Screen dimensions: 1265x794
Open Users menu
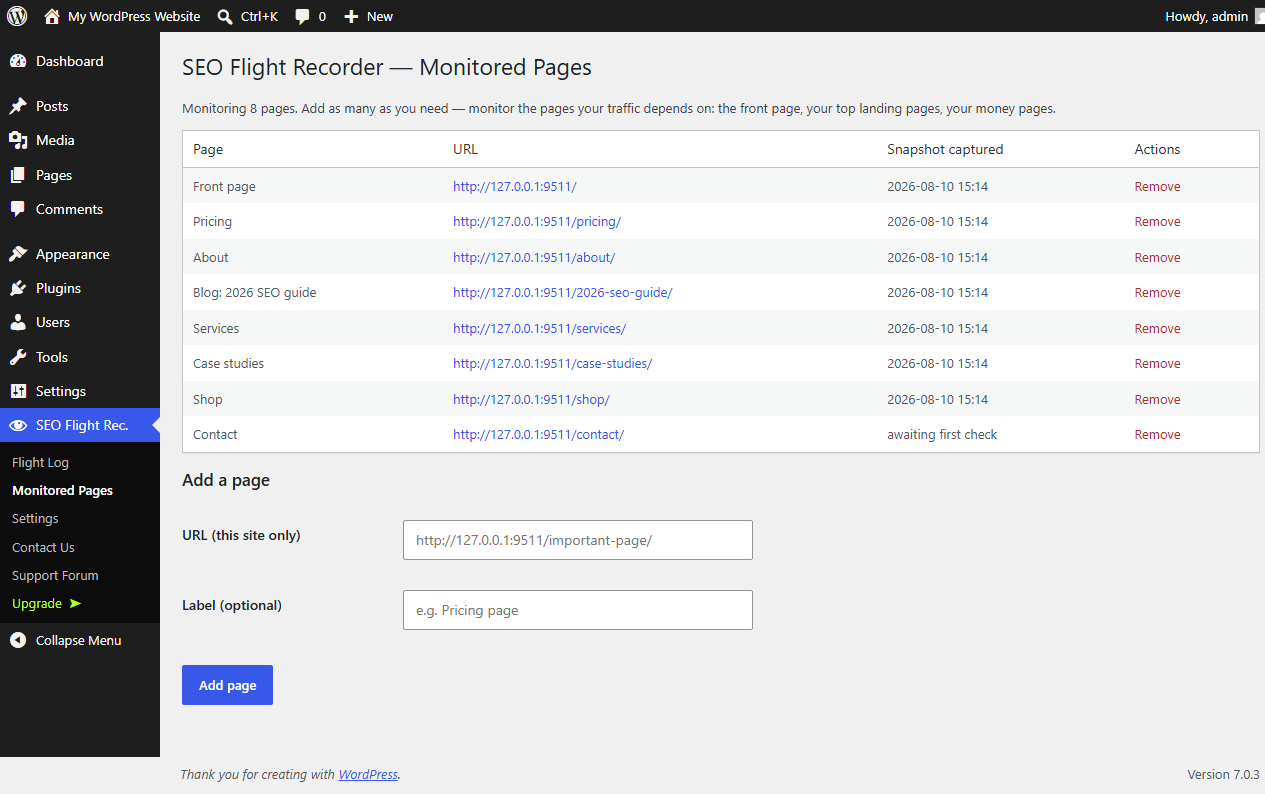pyautogui.click(x=80, y=322)
